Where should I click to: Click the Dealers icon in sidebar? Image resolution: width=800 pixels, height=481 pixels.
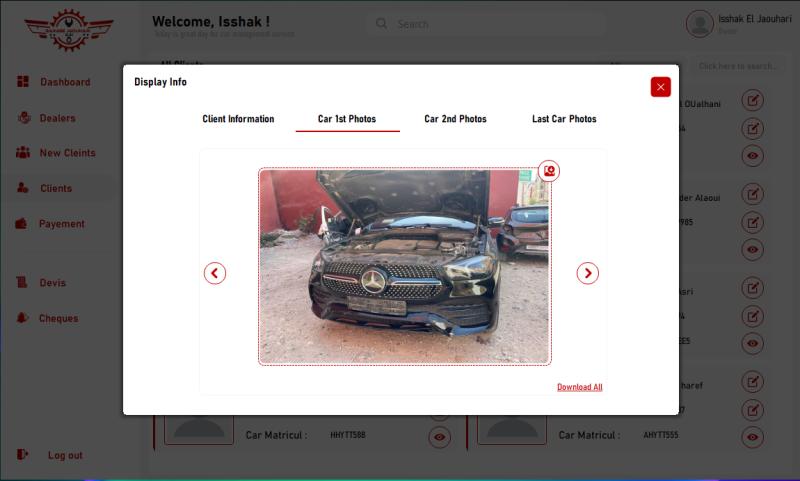(24, 118)
